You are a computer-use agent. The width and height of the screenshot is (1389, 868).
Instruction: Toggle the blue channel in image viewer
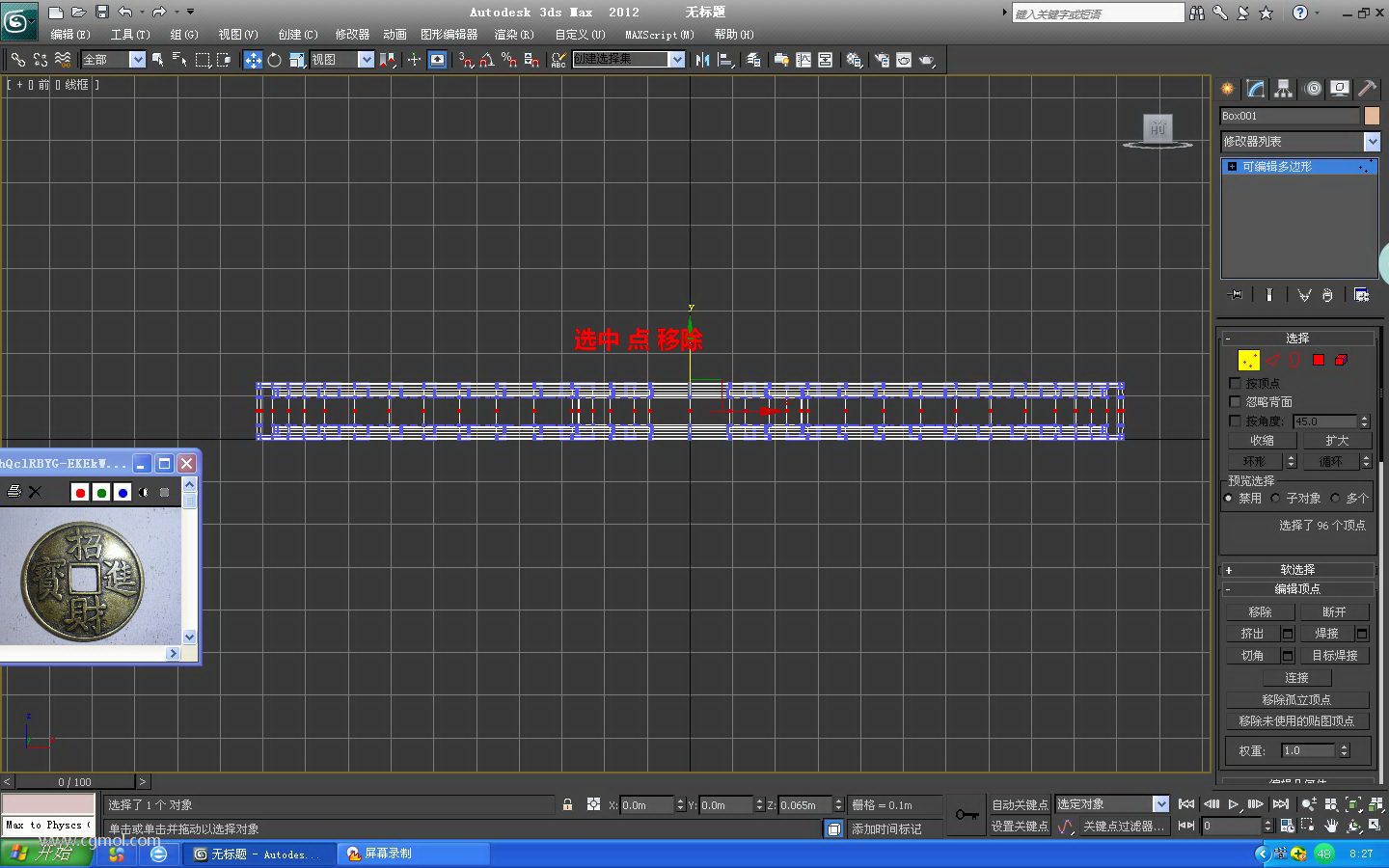click(123, 493)
